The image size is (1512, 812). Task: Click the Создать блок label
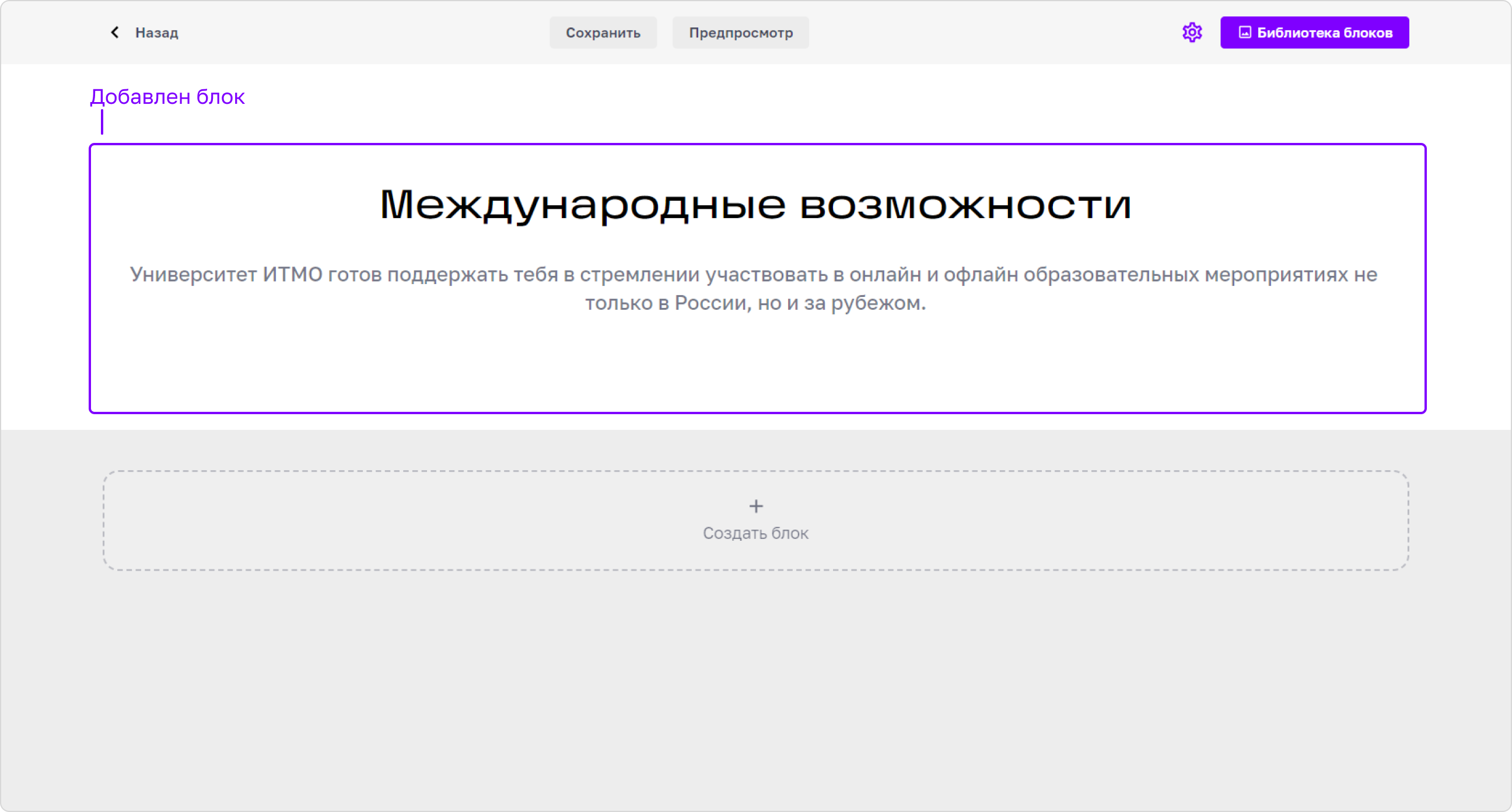coord(755,533)
